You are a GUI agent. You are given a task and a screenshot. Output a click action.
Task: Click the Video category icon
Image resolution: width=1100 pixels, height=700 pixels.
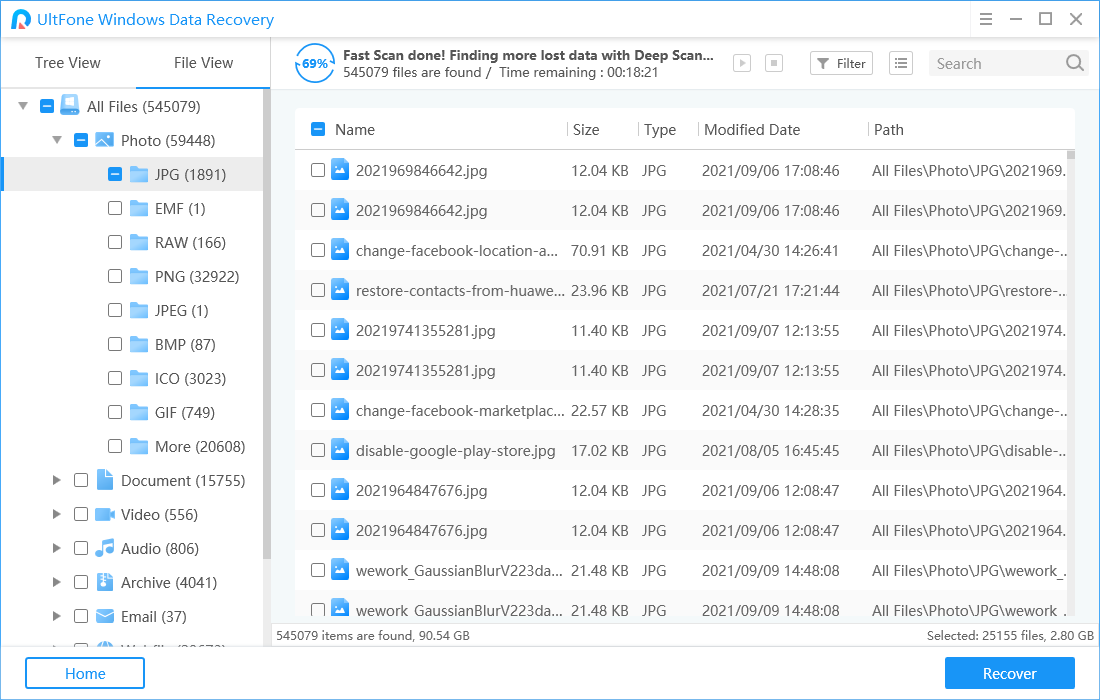(105, 514)
